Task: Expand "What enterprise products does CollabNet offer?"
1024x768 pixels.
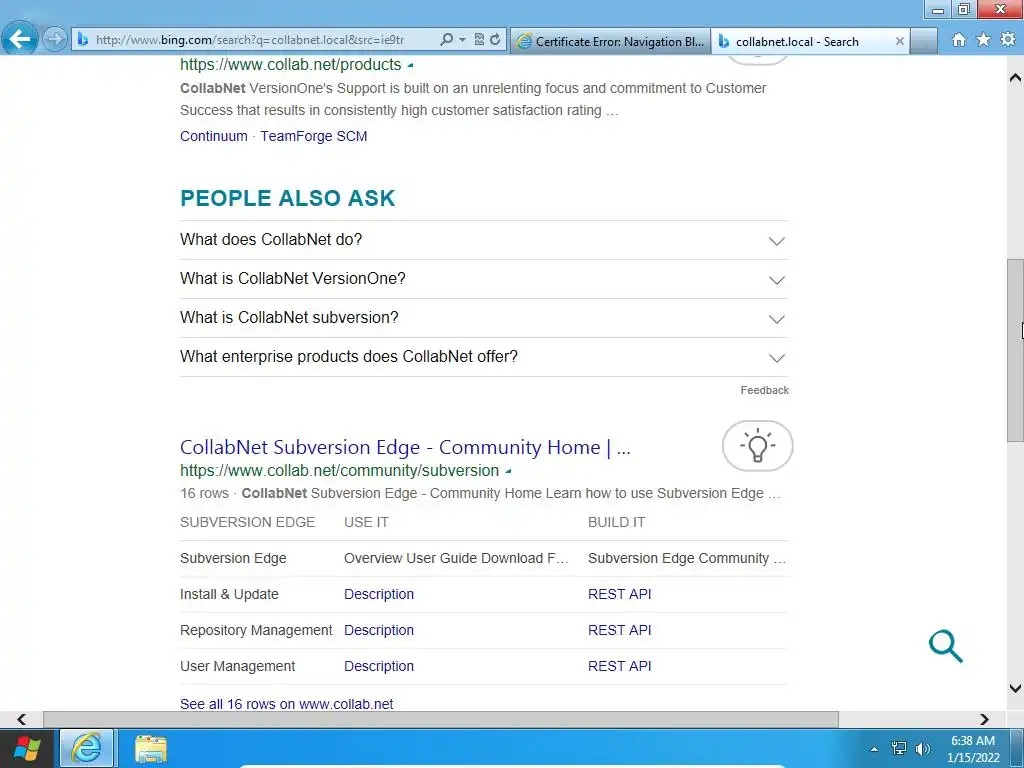Action: [484, 357]
